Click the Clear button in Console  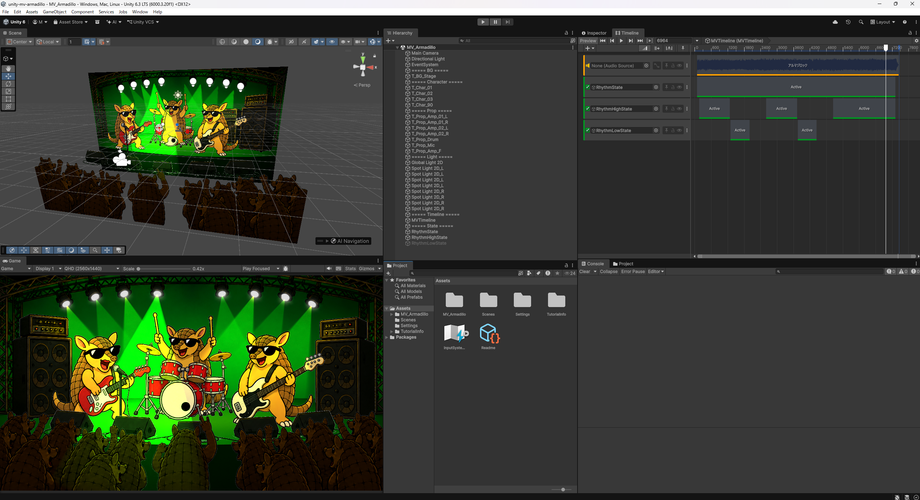pos(585,272)
